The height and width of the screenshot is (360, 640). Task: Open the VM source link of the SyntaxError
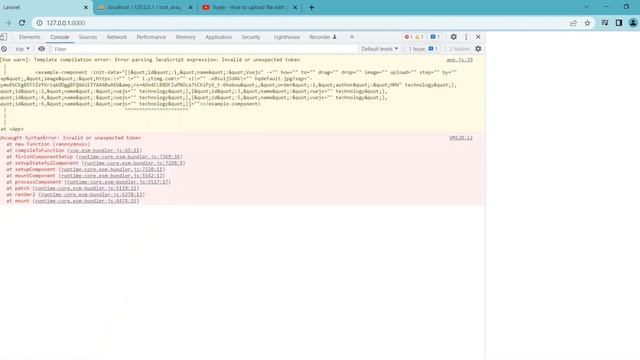point(461,138)
